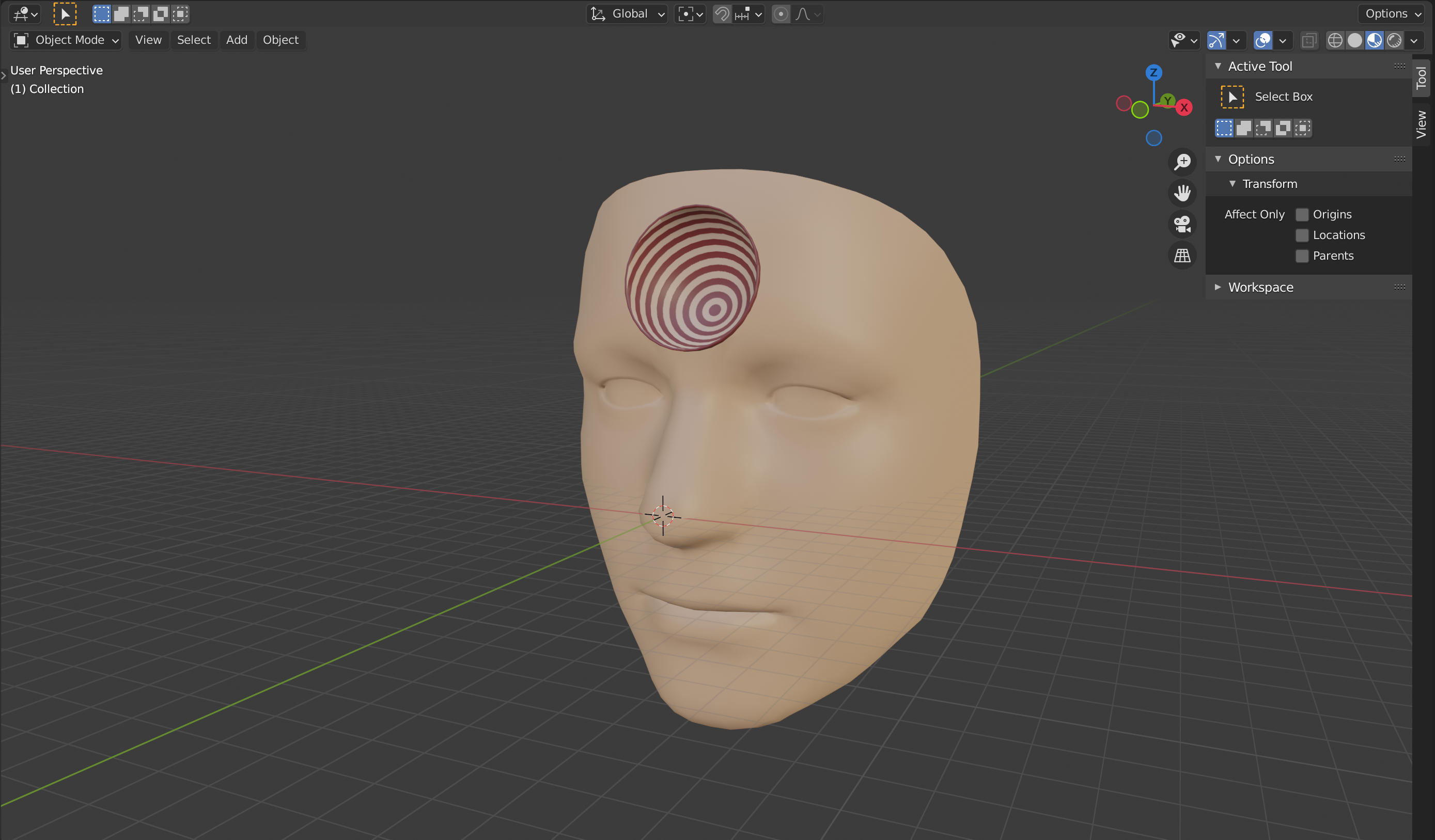Choose Invert mode in the Active Tool panel

click(1283, 128)
